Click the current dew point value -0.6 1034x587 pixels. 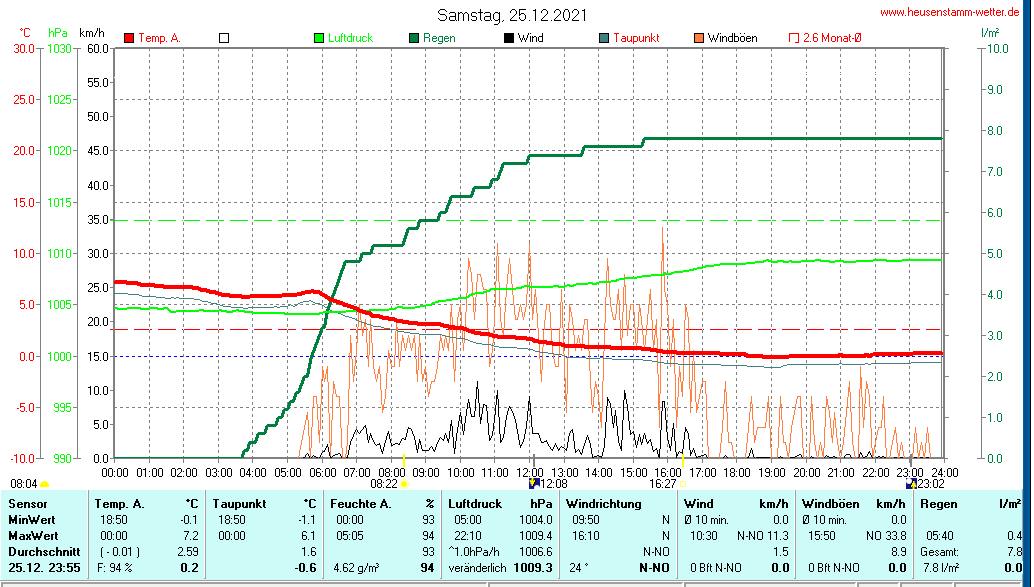pos(305,567)
